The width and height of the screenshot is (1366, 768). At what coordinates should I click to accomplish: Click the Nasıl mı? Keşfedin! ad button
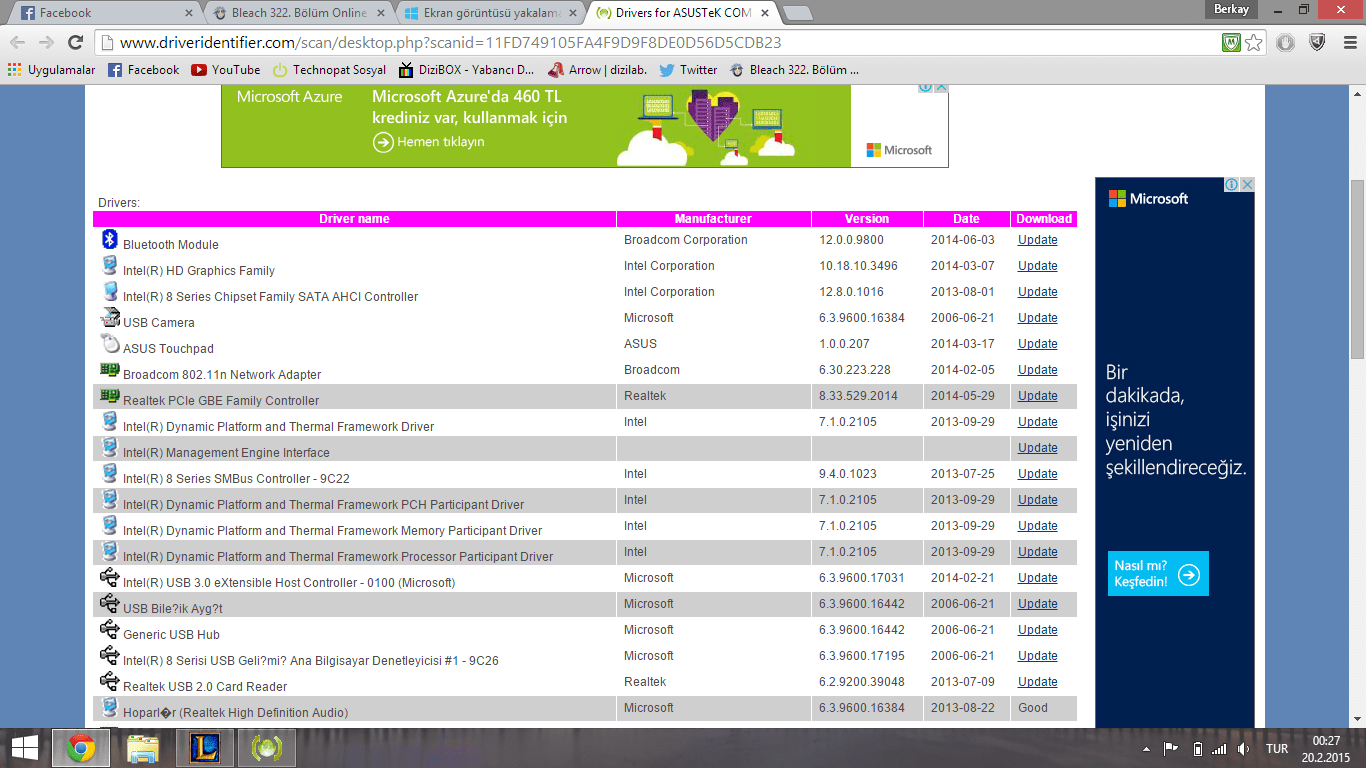1158,573
